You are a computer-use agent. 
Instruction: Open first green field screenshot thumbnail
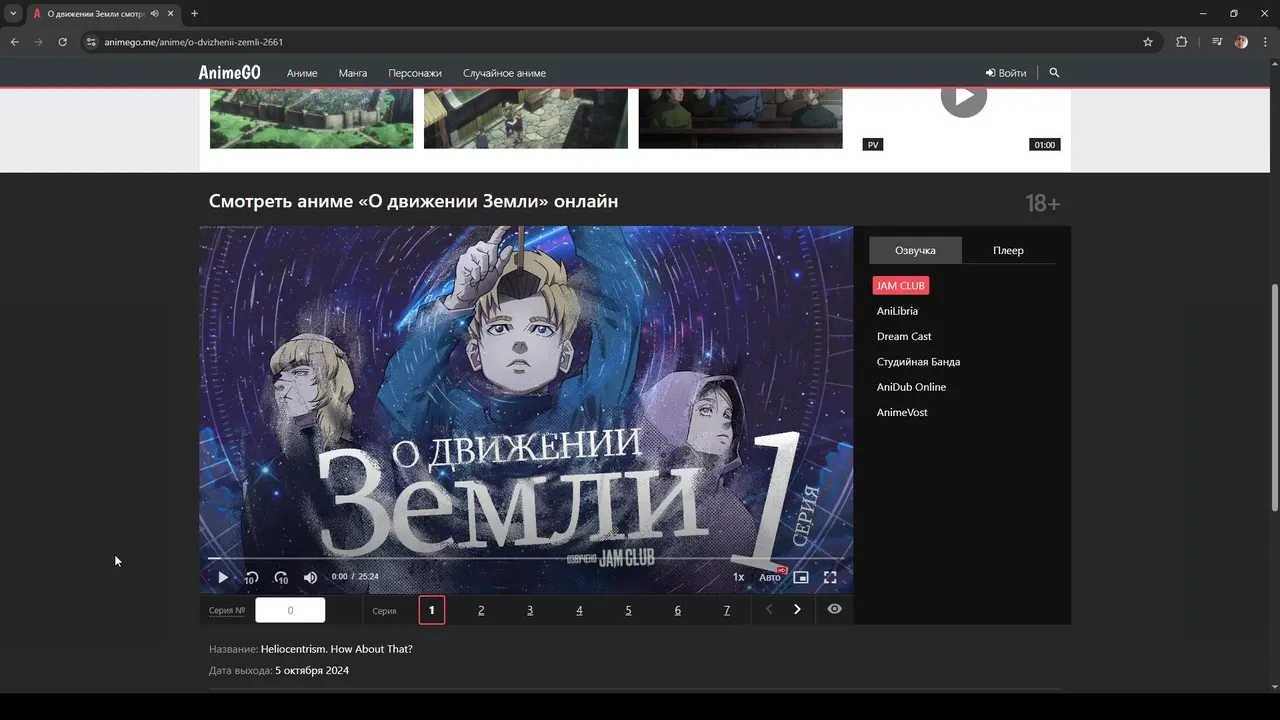[311, 118]
